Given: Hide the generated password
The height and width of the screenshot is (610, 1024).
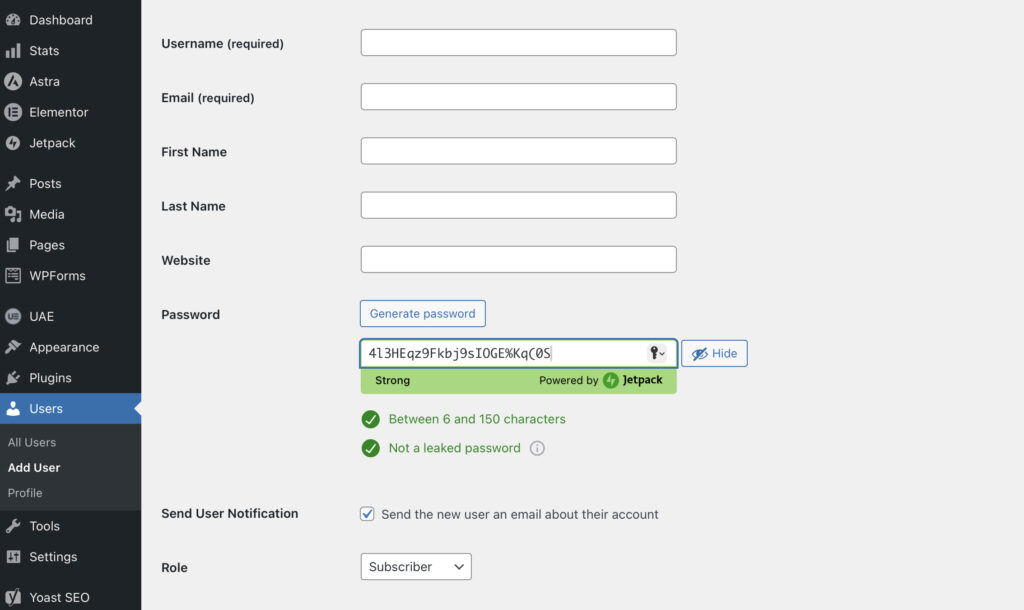Looking at the screenshot, I should (713, 353).
